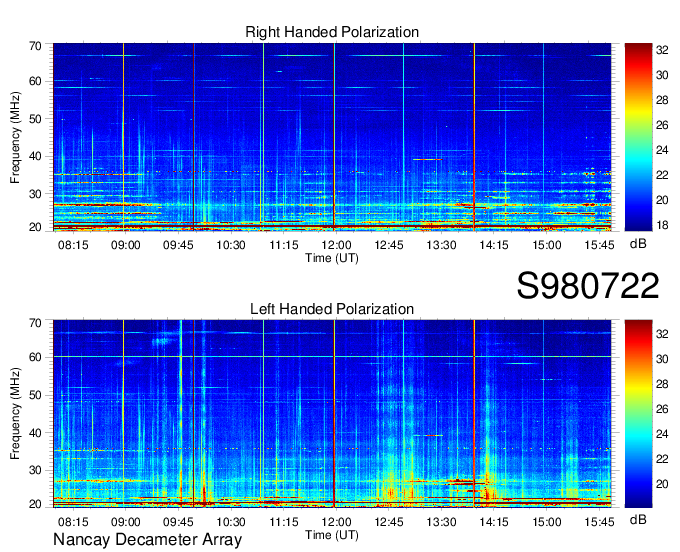Viewport: 680px width, 552px height.
Task: Click the 15:45 tick on Right Handed time axis
Action: point(599,245)
